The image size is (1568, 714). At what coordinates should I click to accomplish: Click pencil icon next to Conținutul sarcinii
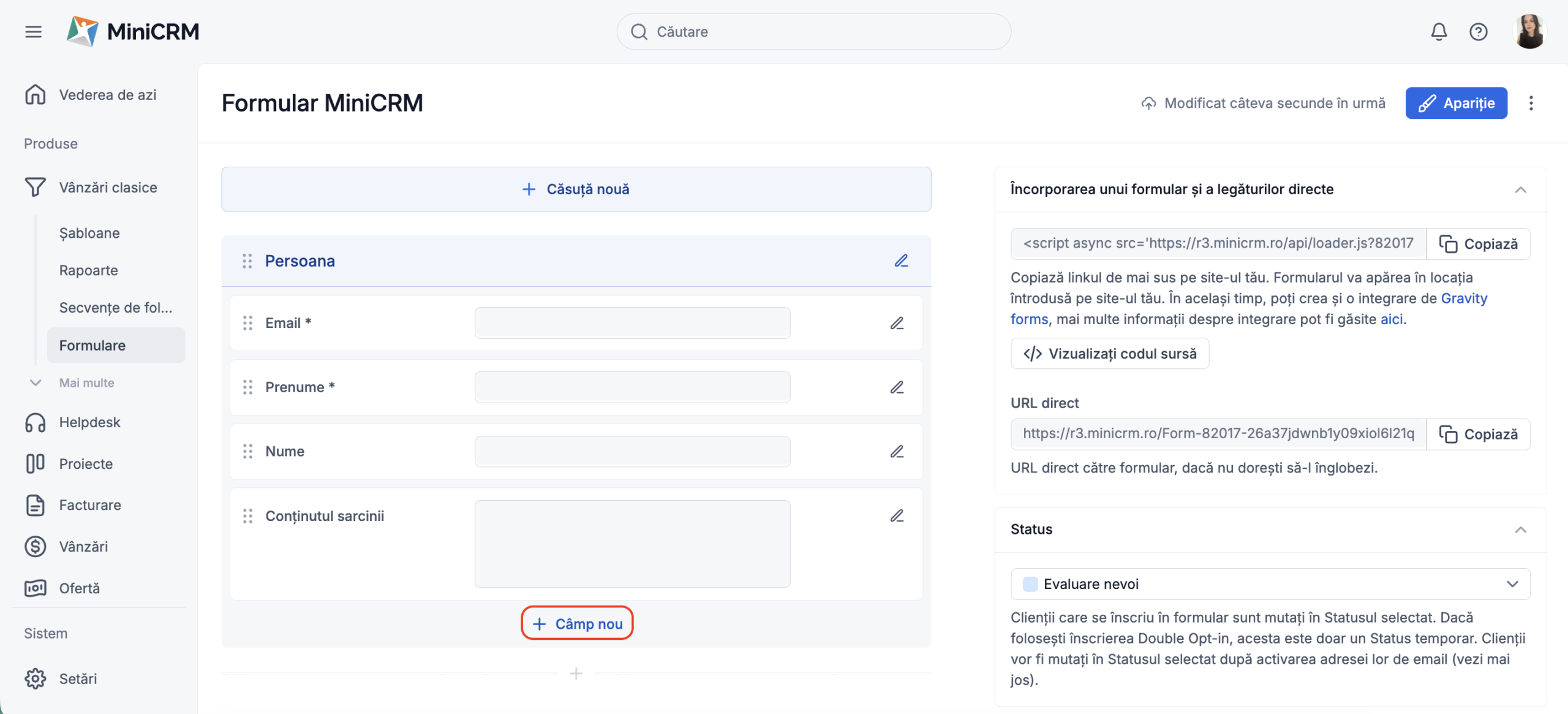(x=897, y=516)
